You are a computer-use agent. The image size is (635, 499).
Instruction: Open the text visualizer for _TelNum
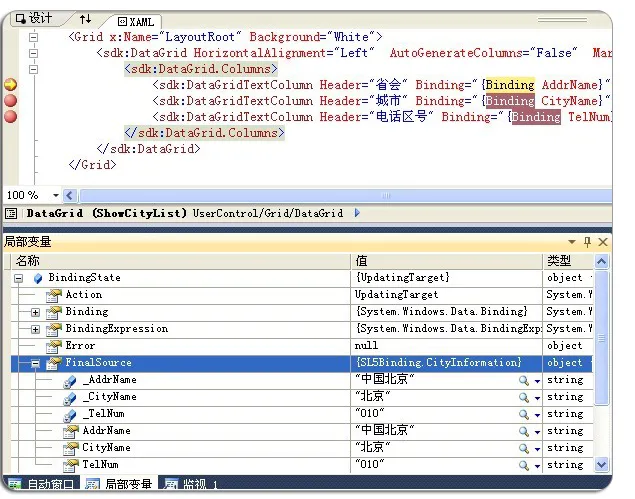pos(524,414)
